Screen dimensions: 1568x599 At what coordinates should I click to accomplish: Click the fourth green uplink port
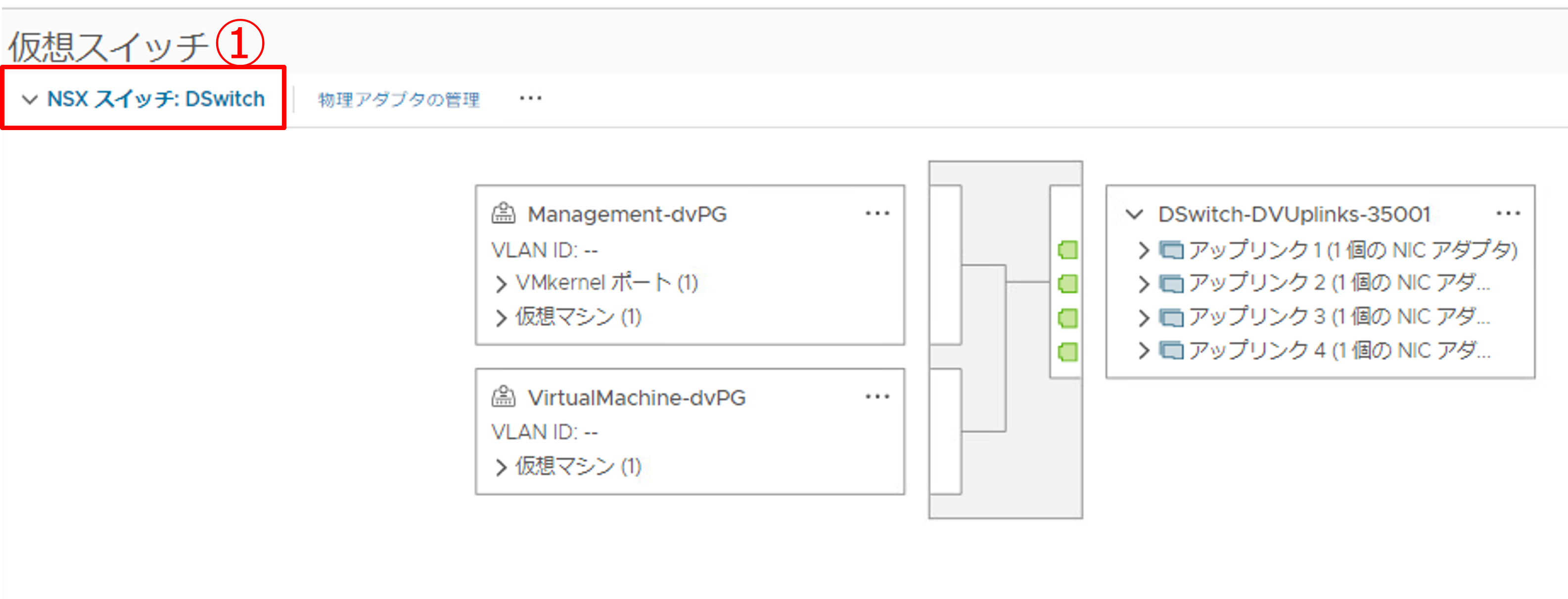[1067, 352]
